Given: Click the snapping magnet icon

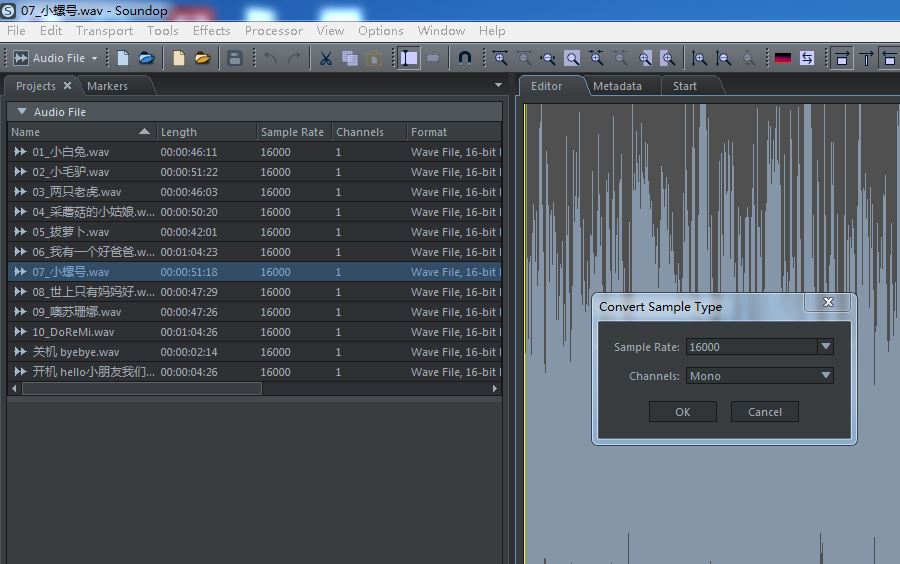Looking at the screenshot, I should tap(465, 58).
